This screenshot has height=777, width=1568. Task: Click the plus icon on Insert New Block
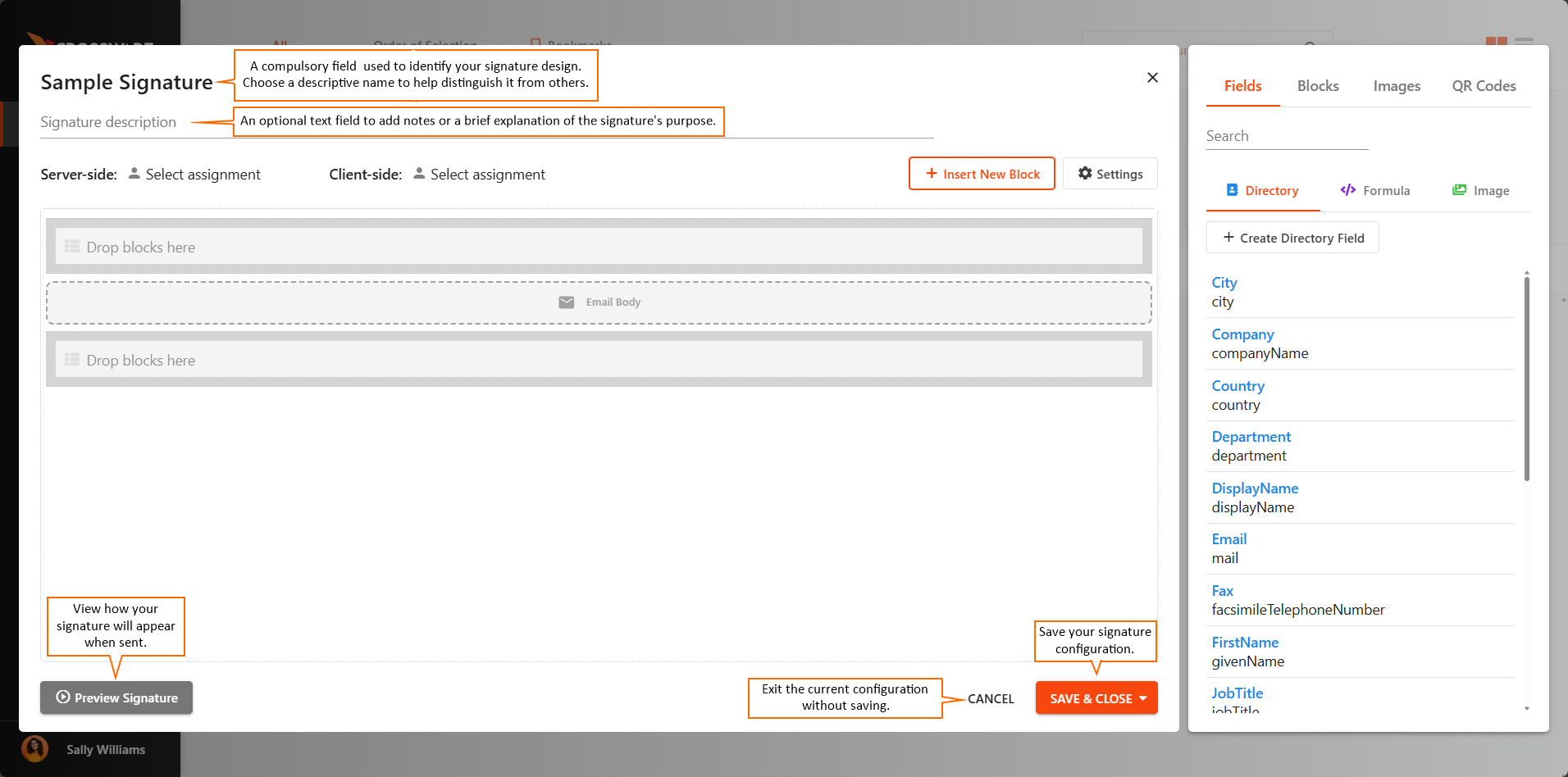point(932,173)
